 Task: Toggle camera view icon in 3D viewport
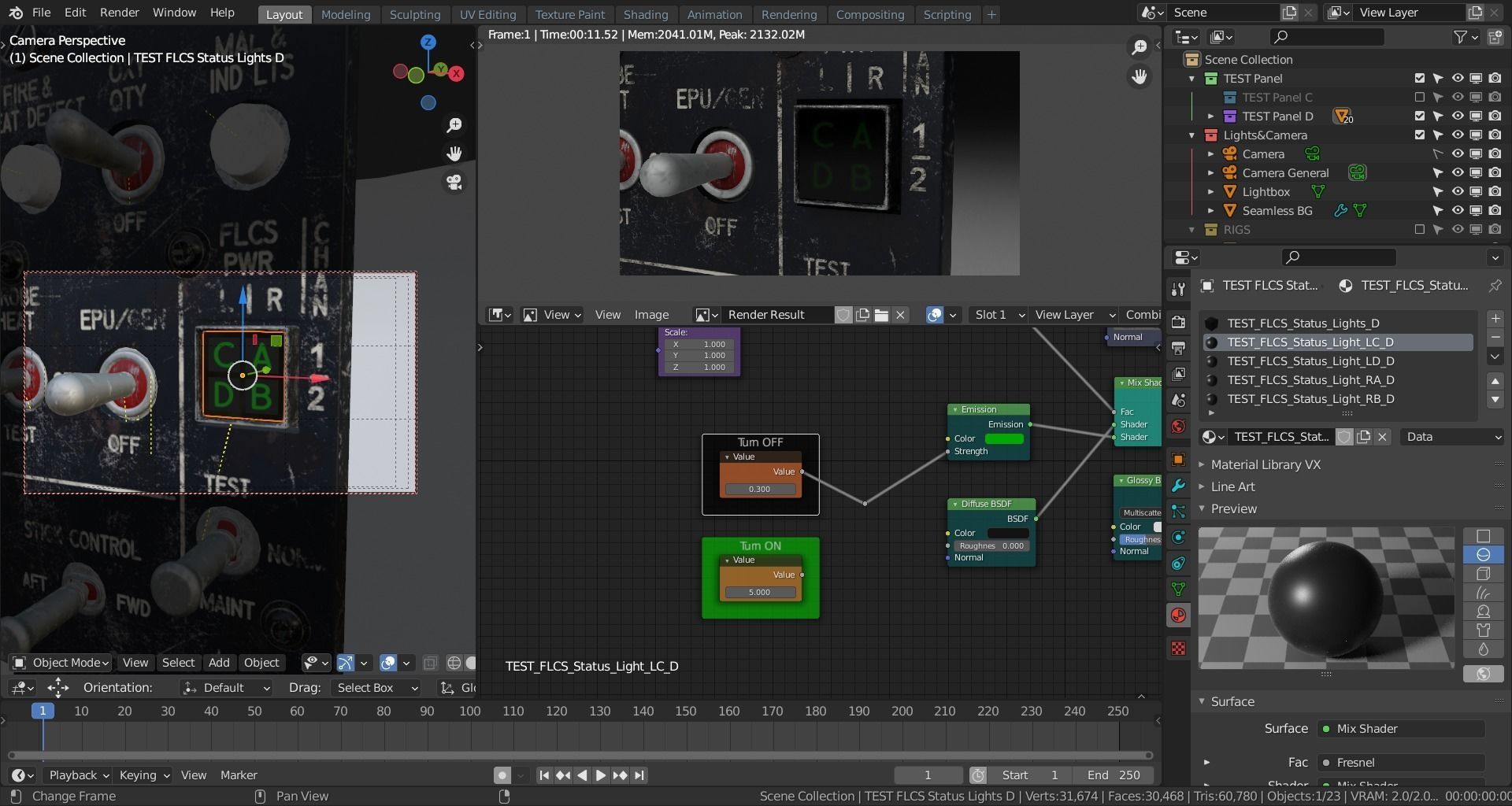click(x=454, y=182)
